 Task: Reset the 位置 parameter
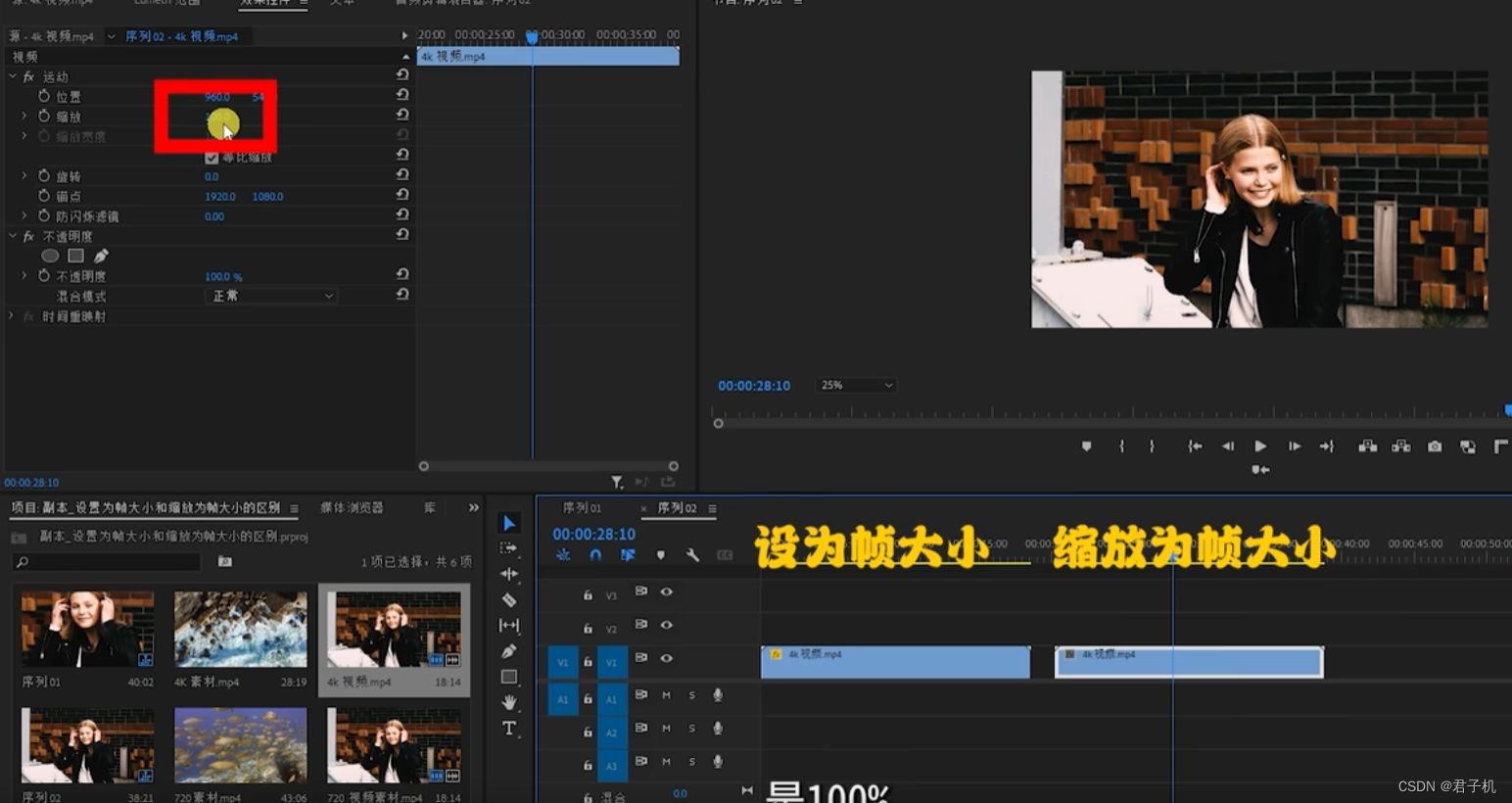click(x=402, y=95)
